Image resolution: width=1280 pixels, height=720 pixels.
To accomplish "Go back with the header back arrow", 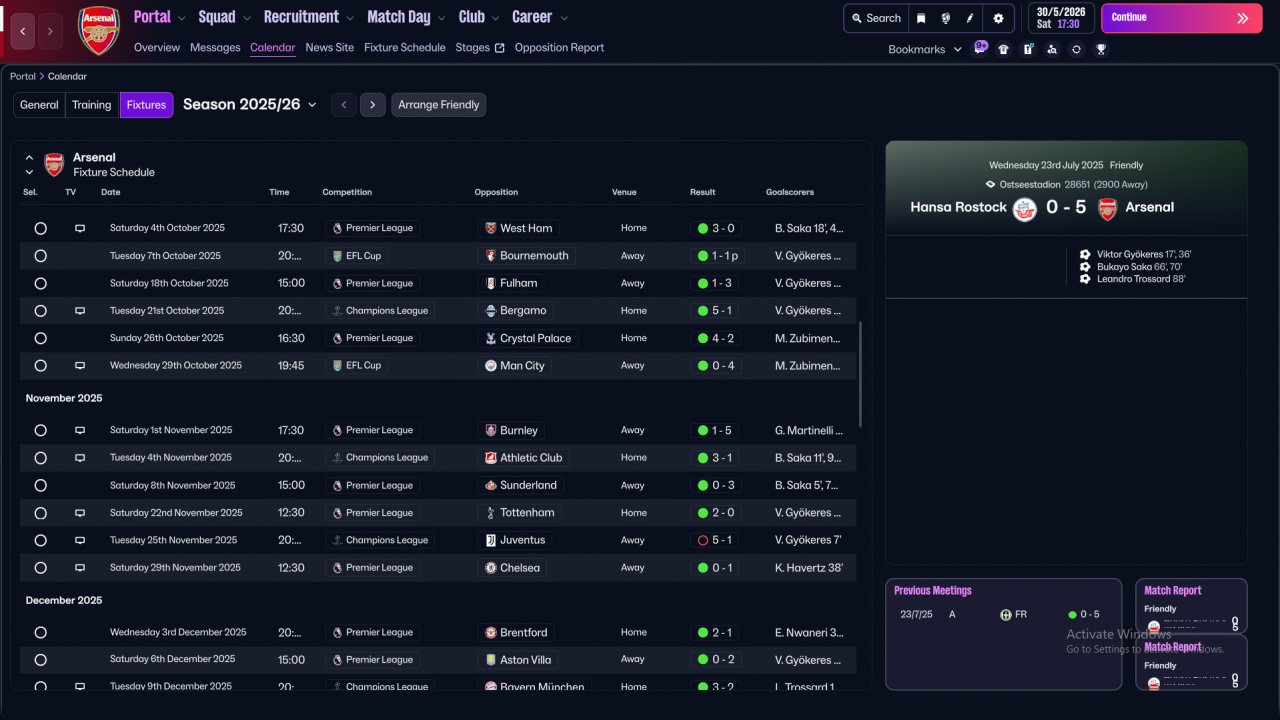I will click(23, 31).
